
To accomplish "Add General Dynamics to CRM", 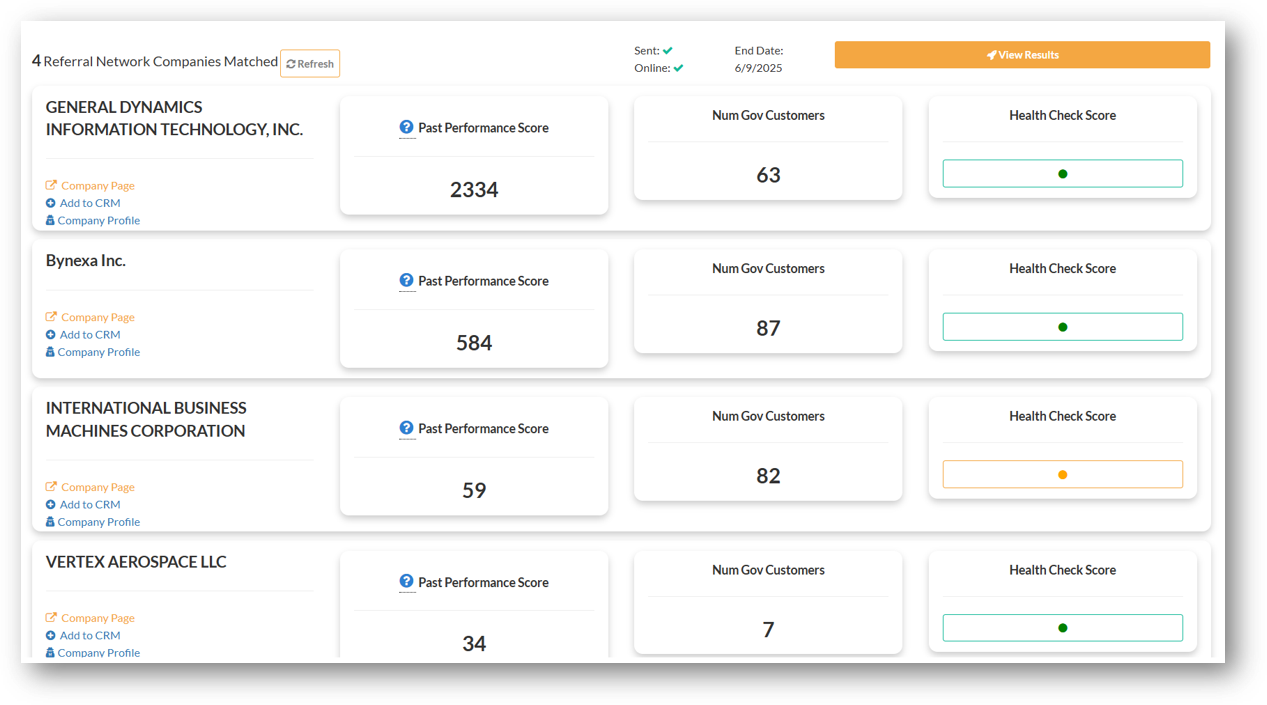I will pos(89,203).
